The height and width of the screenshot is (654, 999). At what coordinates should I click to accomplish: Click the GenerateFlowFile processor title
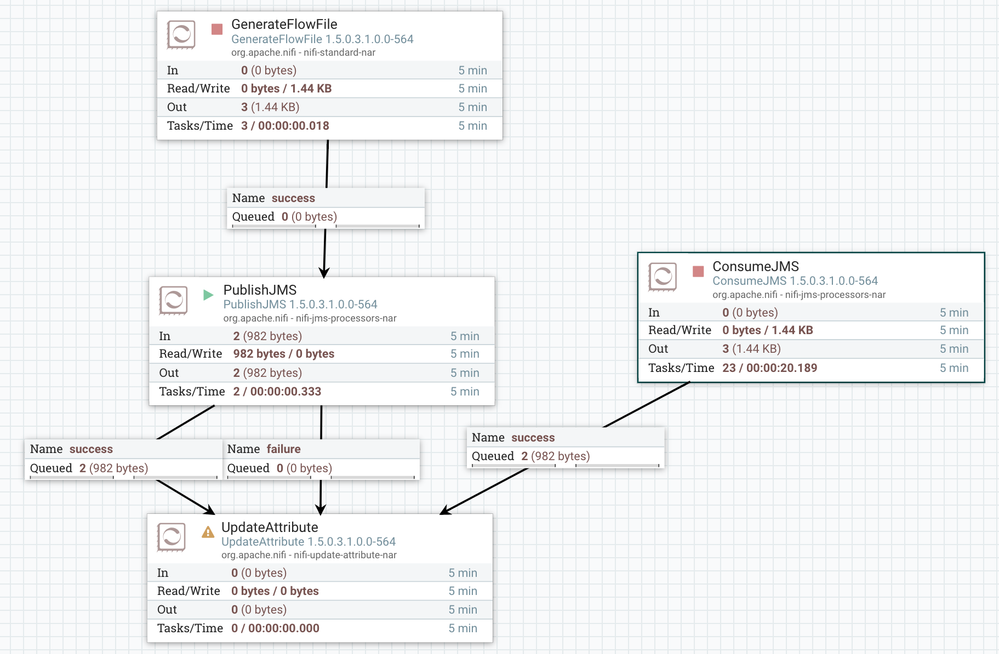[286, 23]
